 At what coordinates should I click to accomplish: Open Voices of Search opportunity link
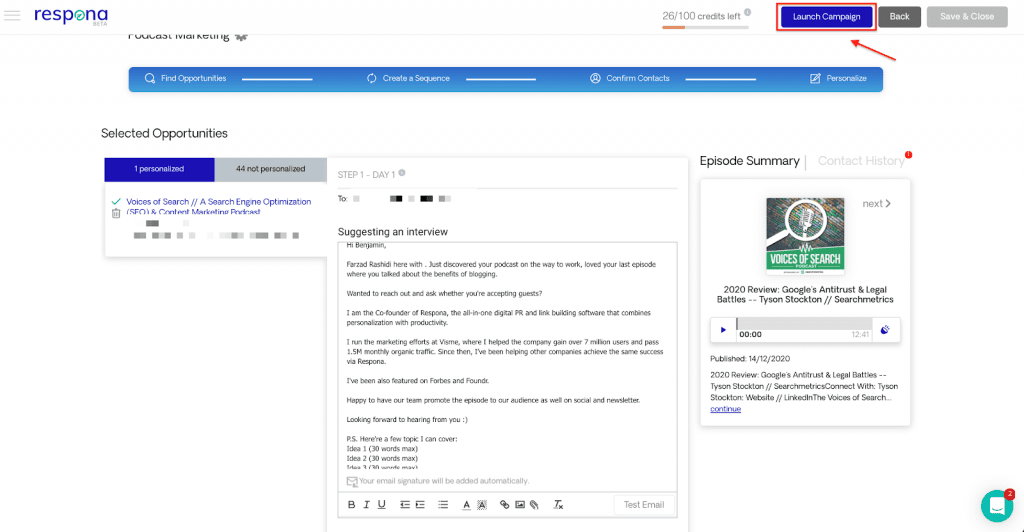pos(219,206)
